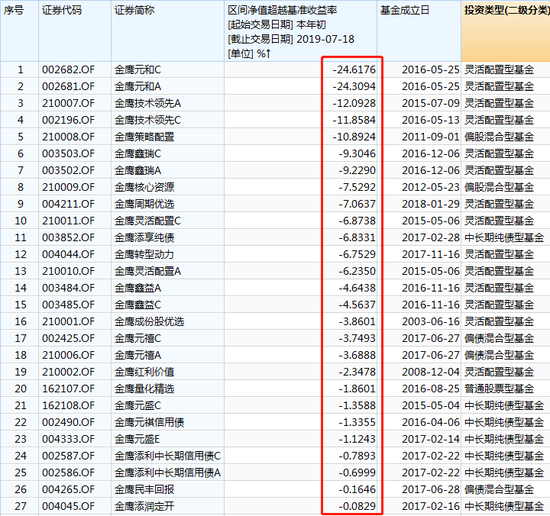Click the 证券简称 column header
This screenshot has width=550, height=516.
pos(168,31)
